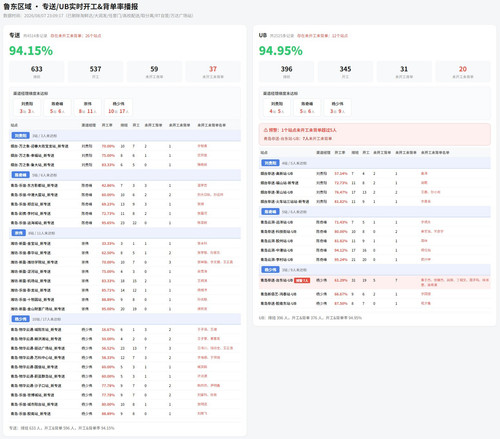Image resolution: width=500 pixels, height=439 pixels.
Task: Open the 345 stat card in UB panel
Action: (x=345, y=71)
